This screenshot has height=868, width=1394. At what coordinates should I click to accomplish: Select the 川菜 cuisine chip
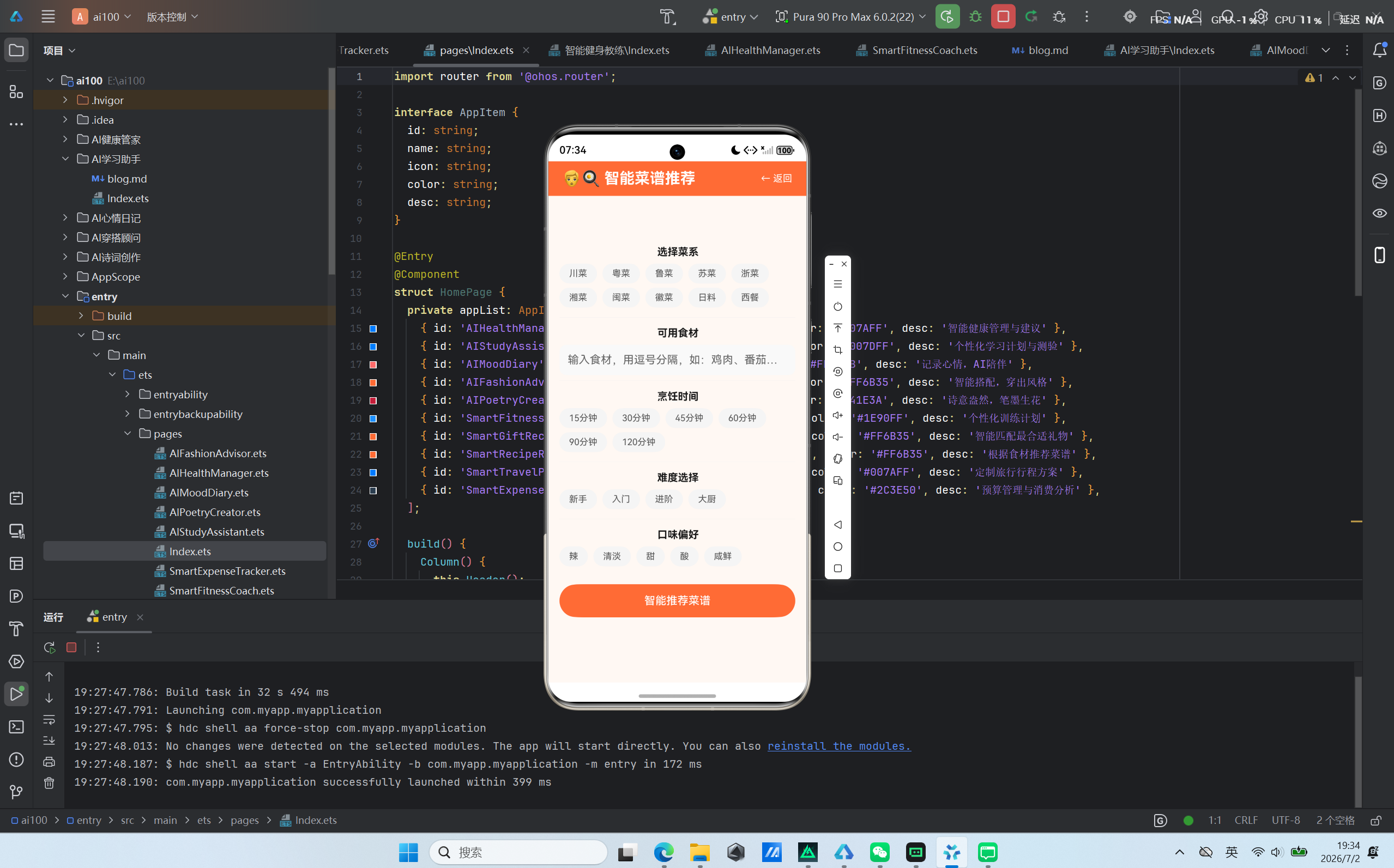point(578,274)
